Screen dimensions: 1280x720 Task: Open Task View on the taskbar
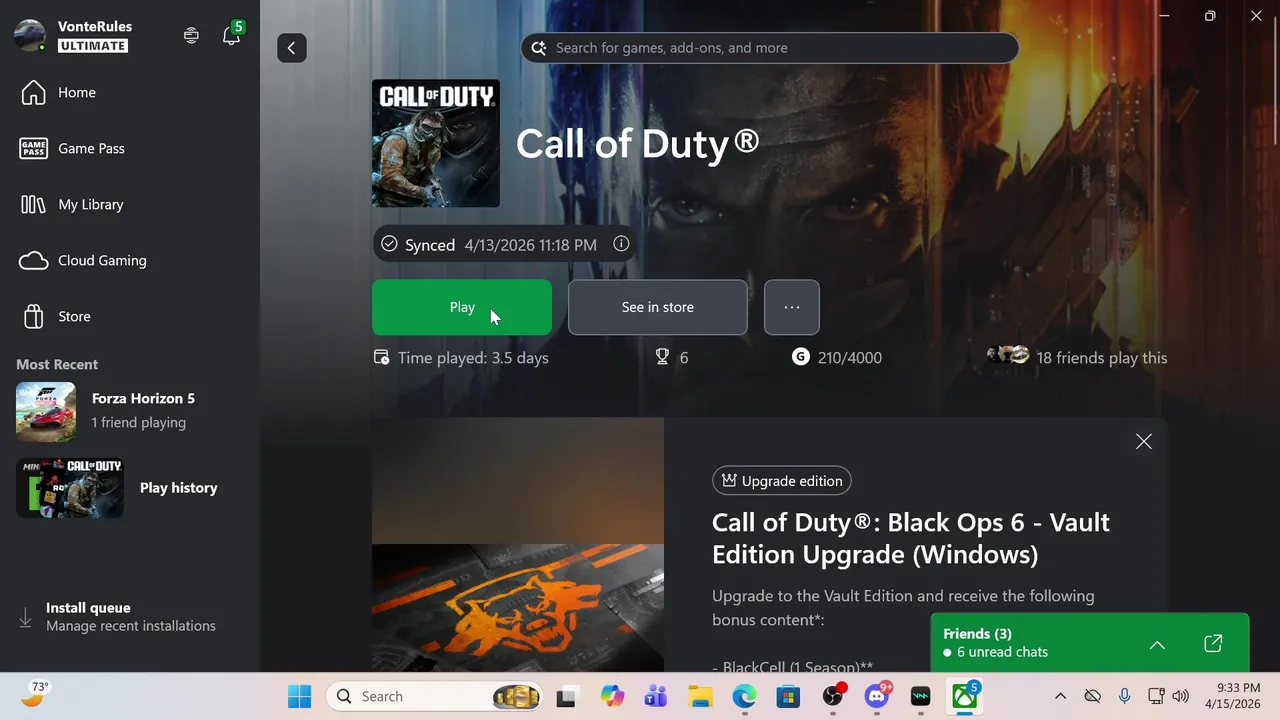[567, 697]
